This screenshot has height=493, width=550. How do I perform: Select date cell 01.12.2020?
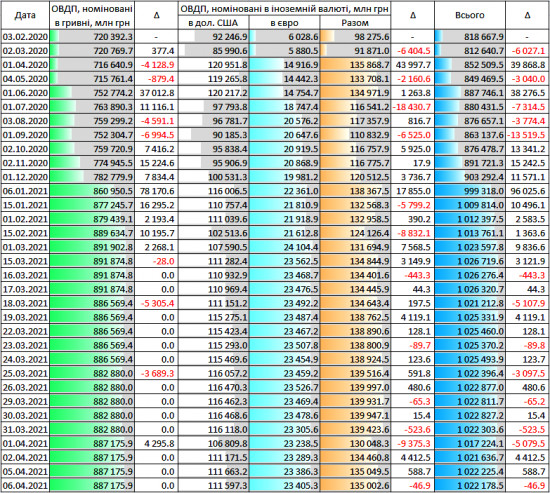tap(25, 177)
